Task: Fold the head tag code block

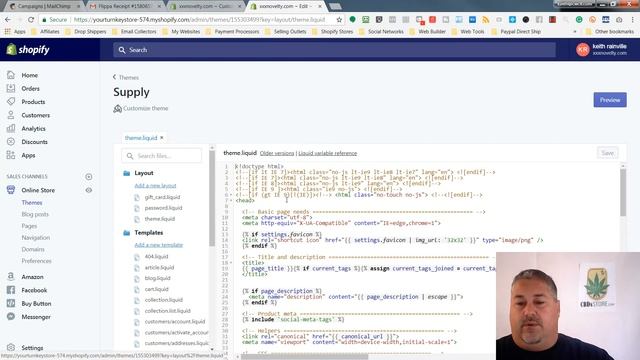Action: point(231,200)
